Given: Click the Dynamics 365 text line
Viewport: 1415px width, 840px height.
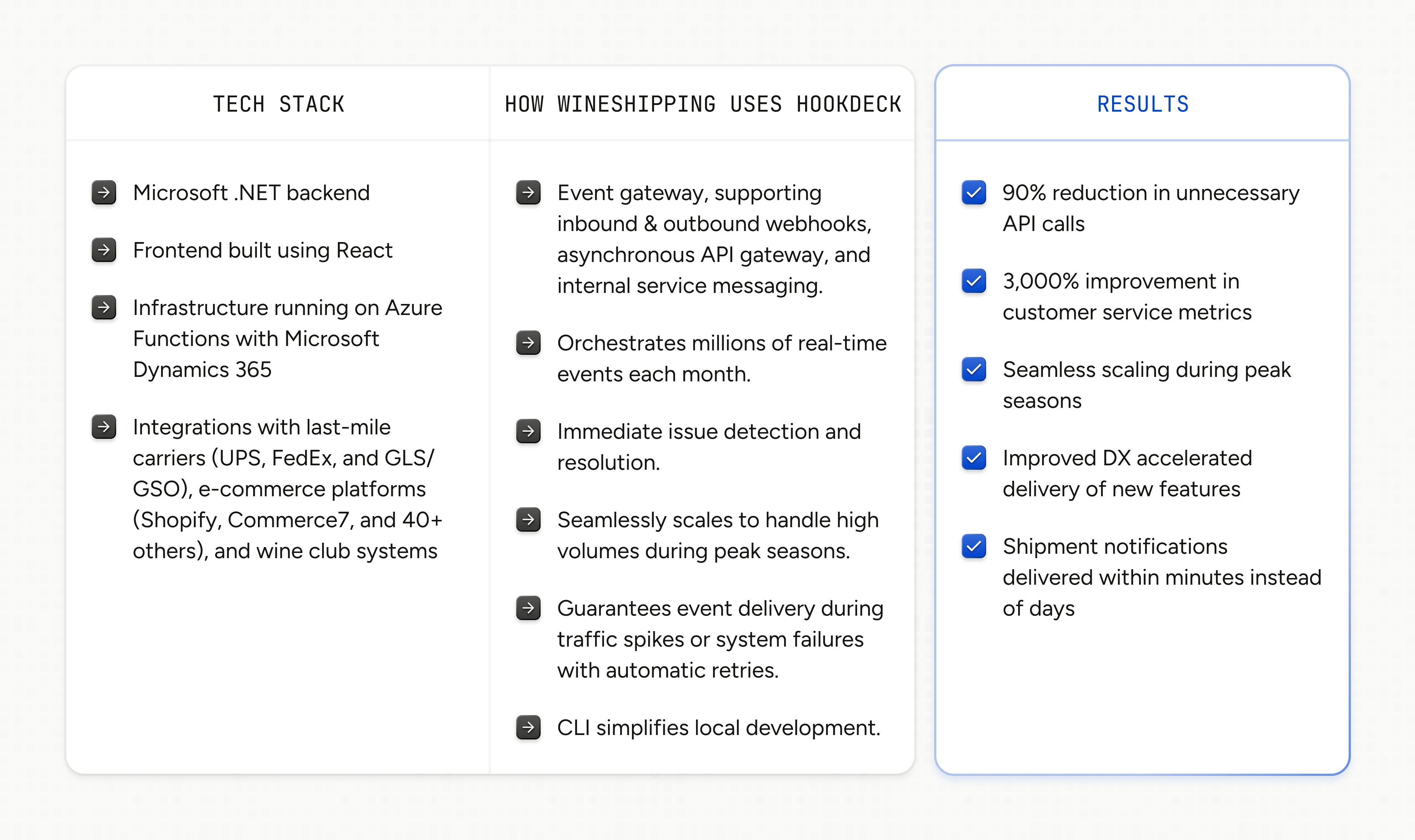Looking at the screenshot, I should click(x=202, y=370).
